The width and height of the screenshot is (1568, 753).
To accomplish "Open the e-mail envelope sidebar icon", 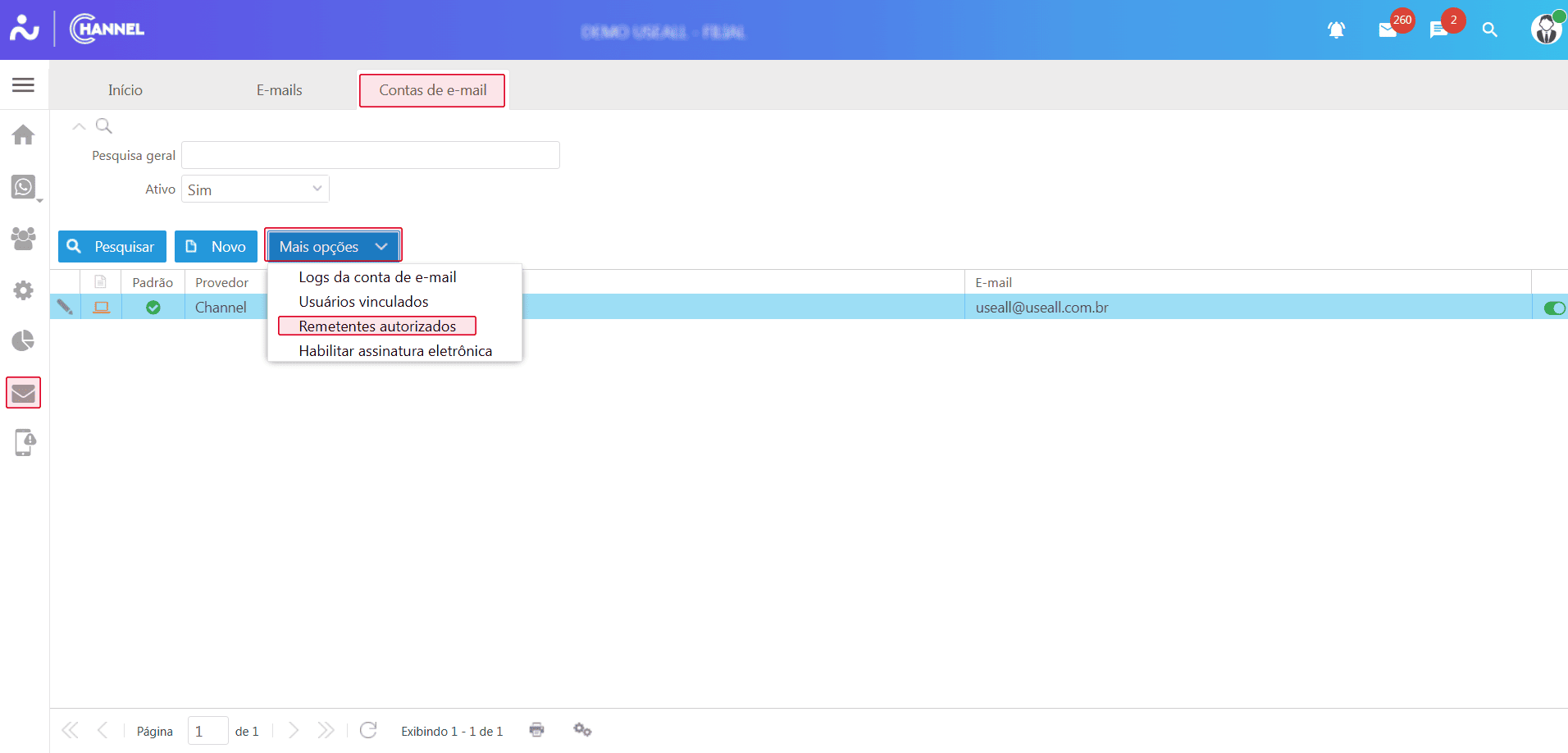I will click(23, 393).
